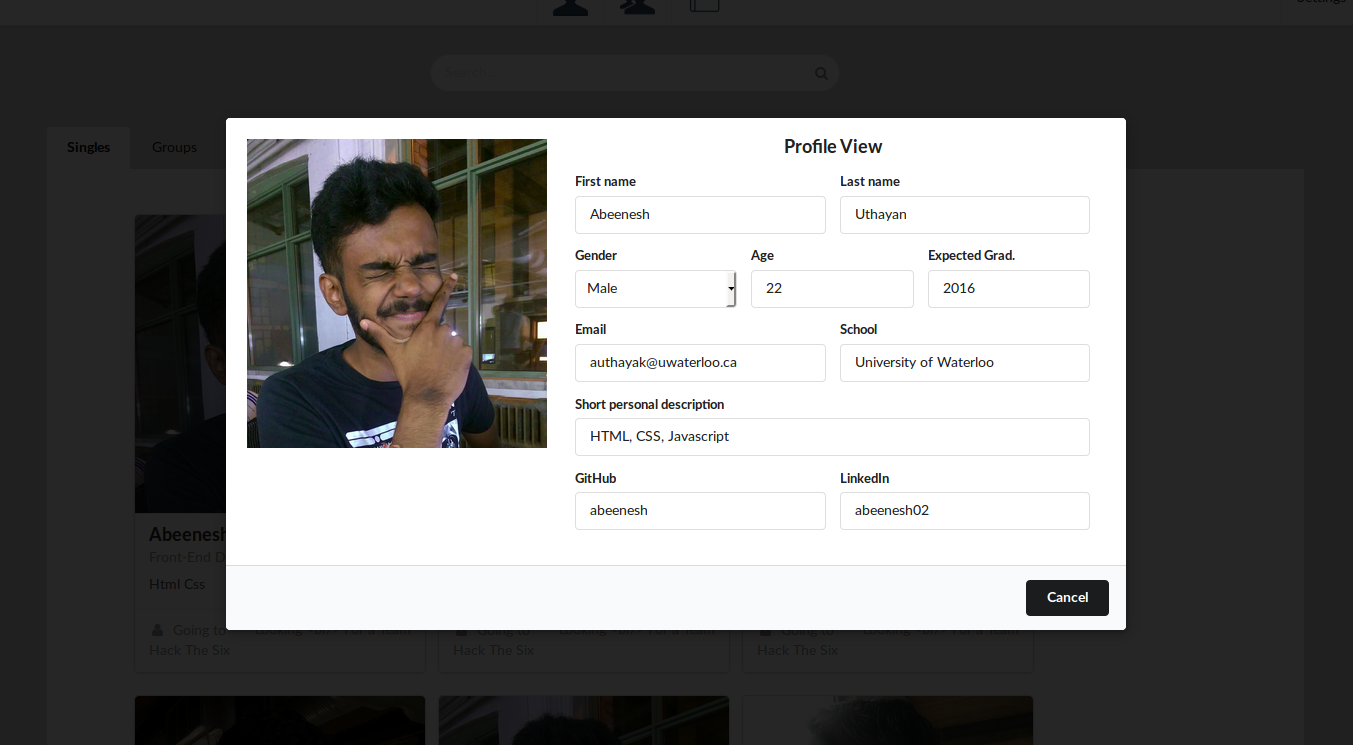
Task: Click the Profile View heading
Action: pos(833,146)
